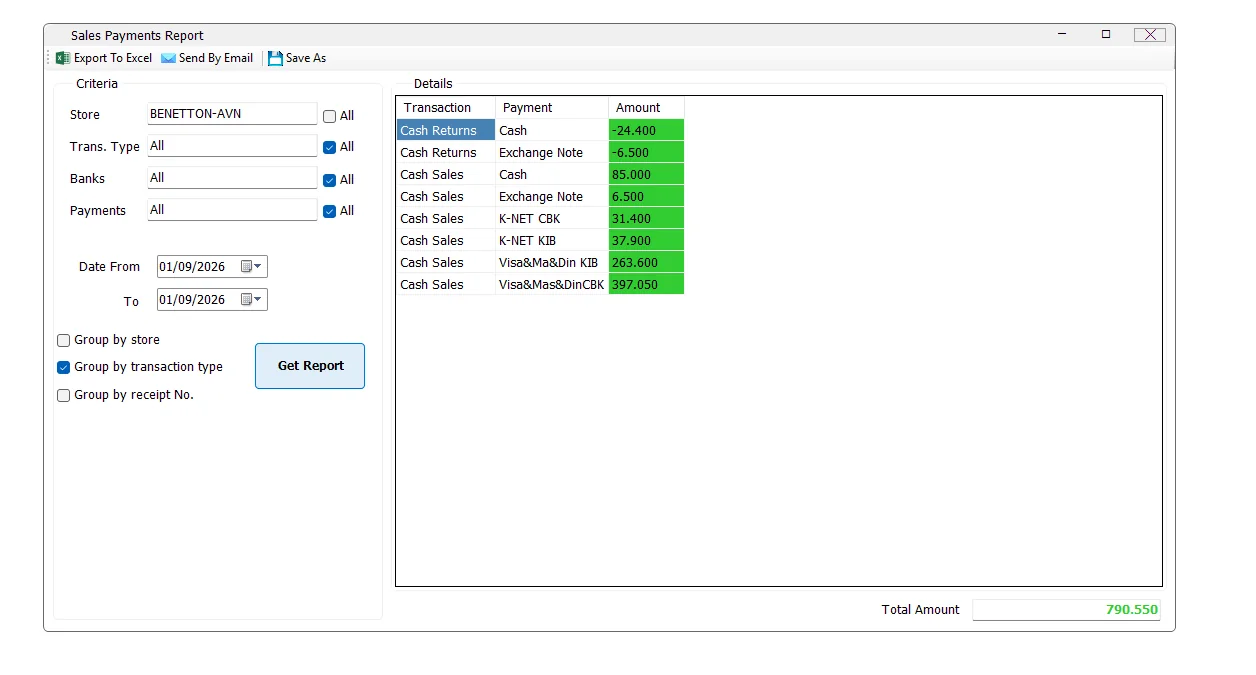Click the 37.900 amount cell
Viewport: 1256px width, 675px height.
[x=646, y=241]
